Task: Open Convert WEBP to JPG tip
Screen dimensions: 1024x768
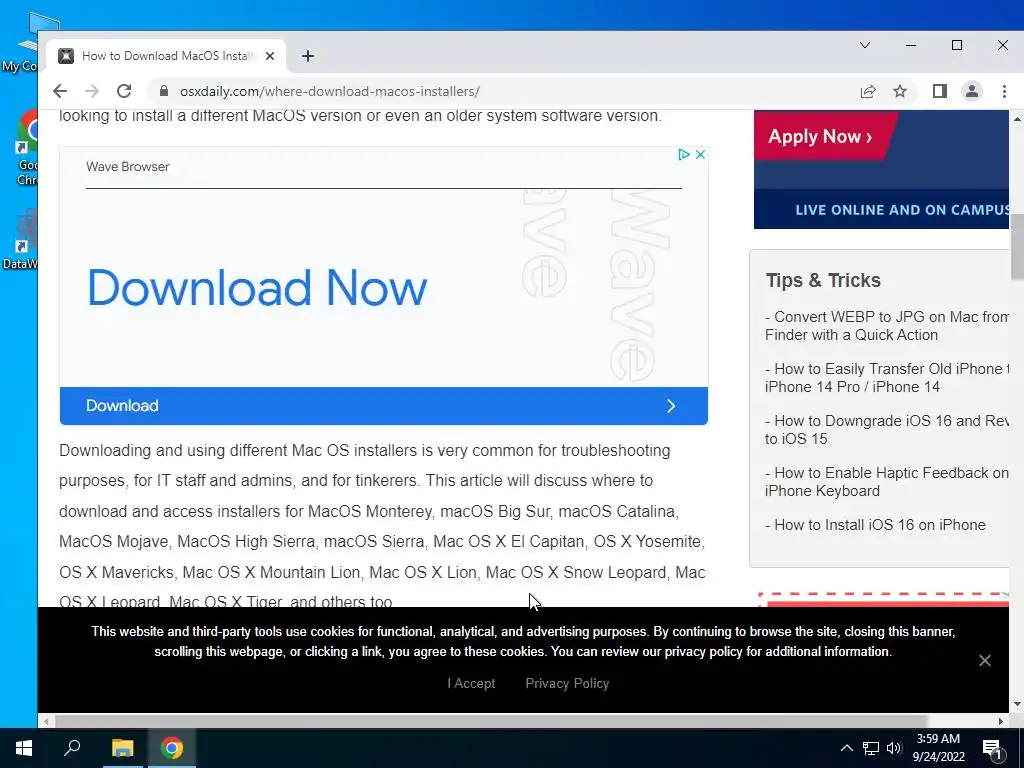Action: 887,326
